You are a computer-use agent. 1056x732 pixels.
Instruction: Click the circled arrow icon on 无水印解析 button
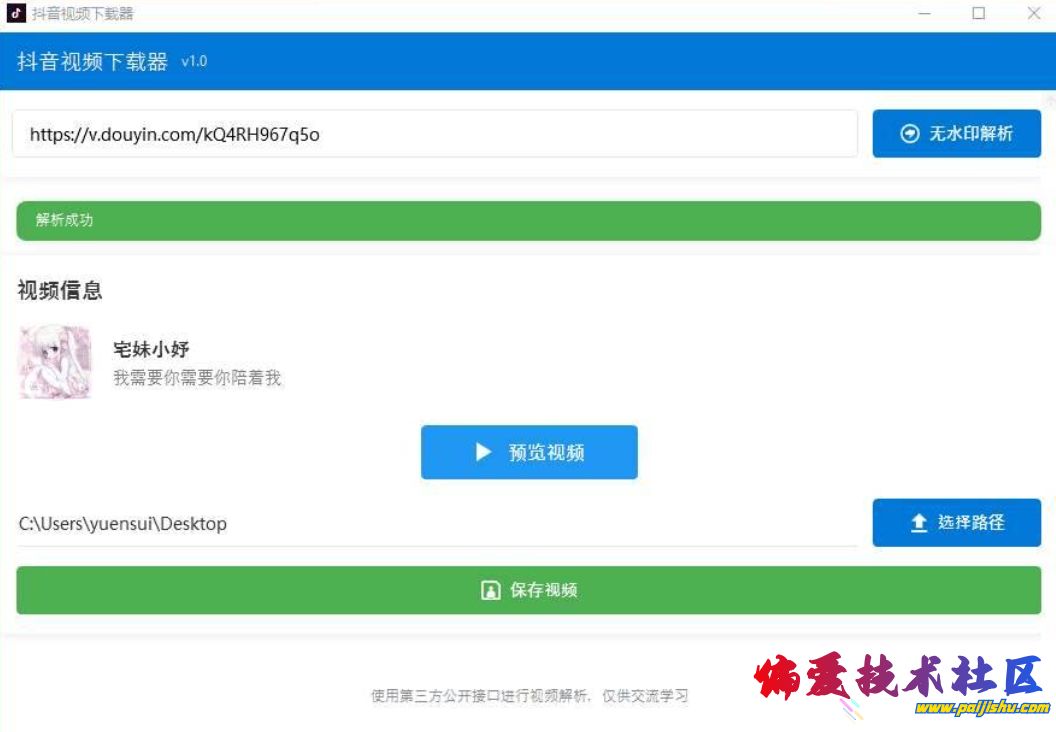coord(909,133)
